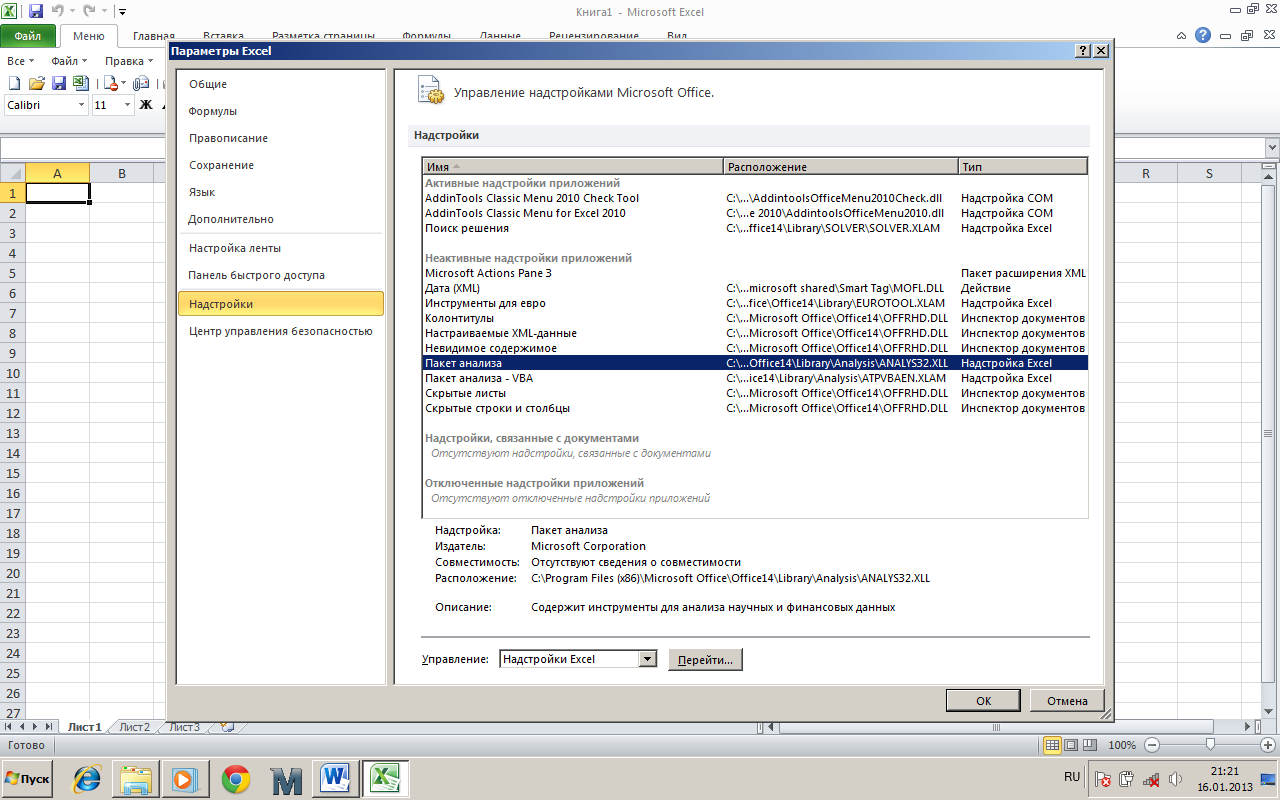Select the Настройка ленты options category
Viewport: 1280px width, 800px height.
(x=280, y=248)
